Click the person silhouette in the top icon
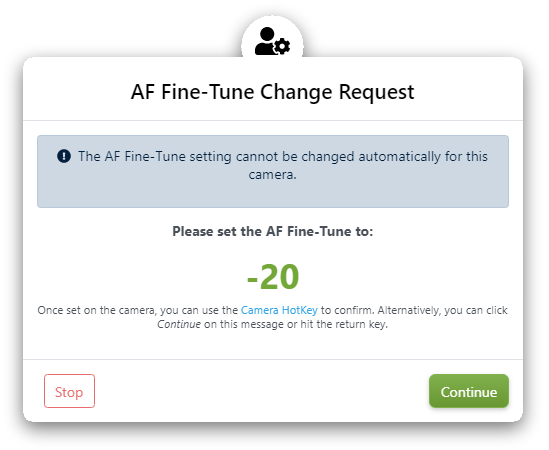Viewport: 549px width, 450px height. 265,41
